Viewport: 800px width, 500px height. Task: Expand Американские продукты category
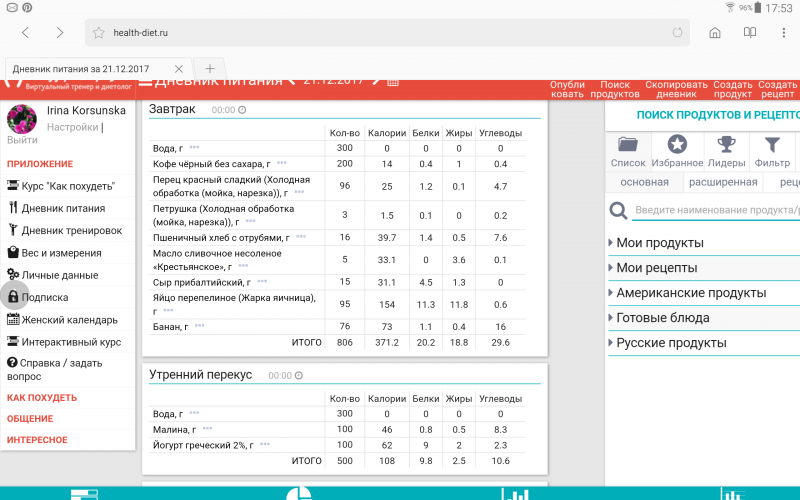pyautogui.click(x=690, y=293)
